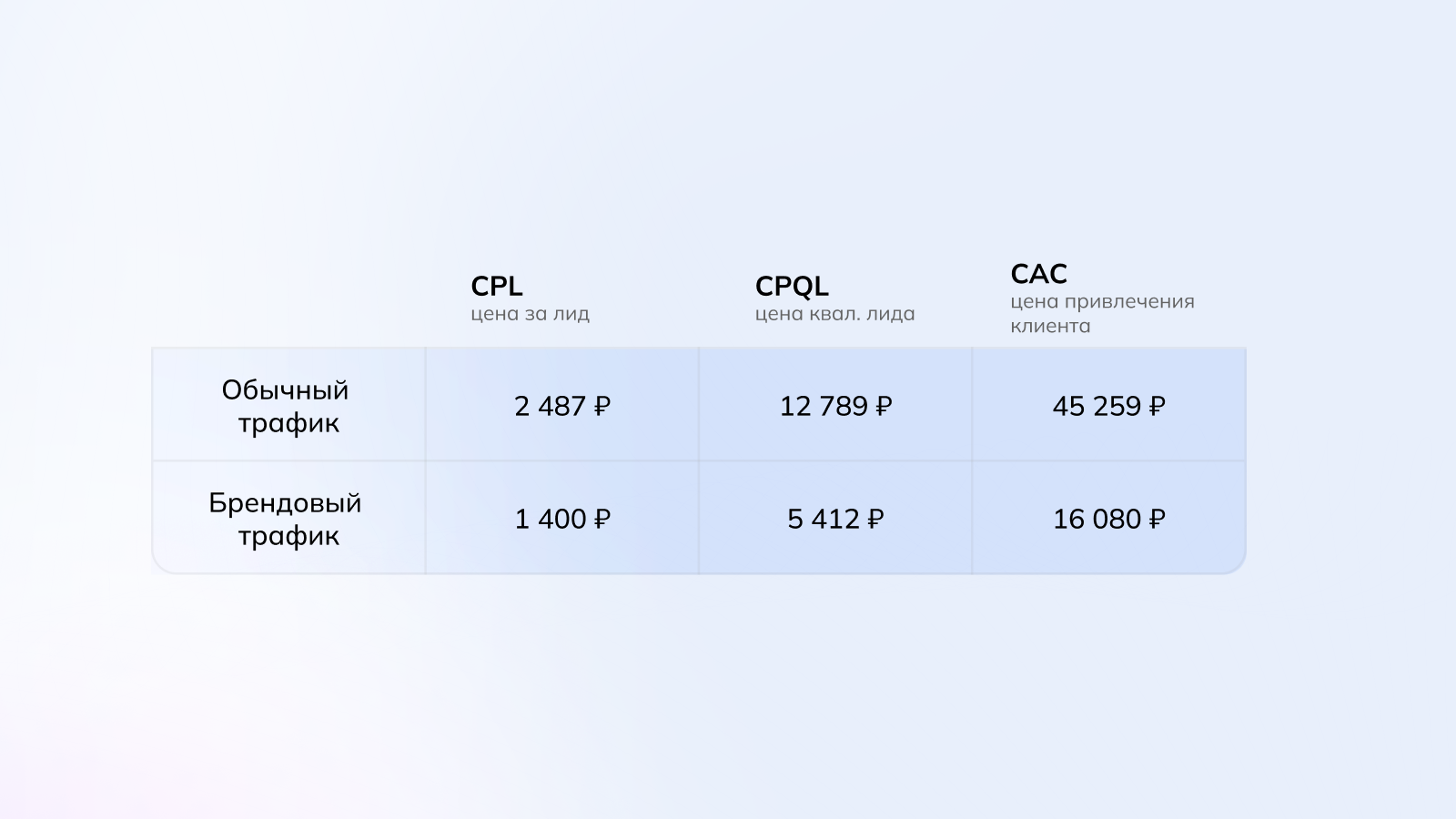Click the number 45 259 in the table
This screenshot has height=819, width=1456.
coord(1097,406)
